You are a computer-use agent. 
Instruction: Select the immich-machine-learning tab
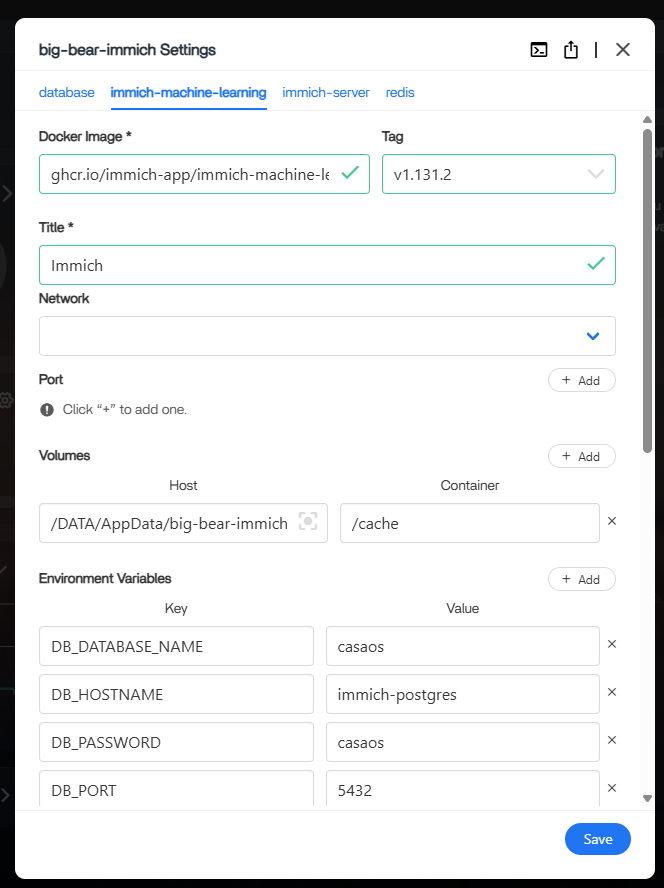click(x=188, y=92)
